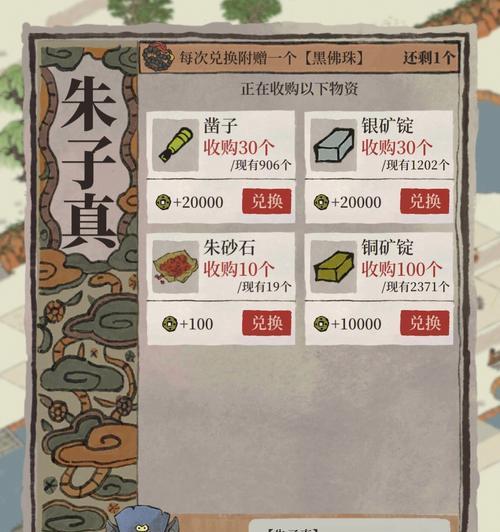Screen dimensions: 500x532
Task: Click the coin icon beside +100
Action: point(170,324)
